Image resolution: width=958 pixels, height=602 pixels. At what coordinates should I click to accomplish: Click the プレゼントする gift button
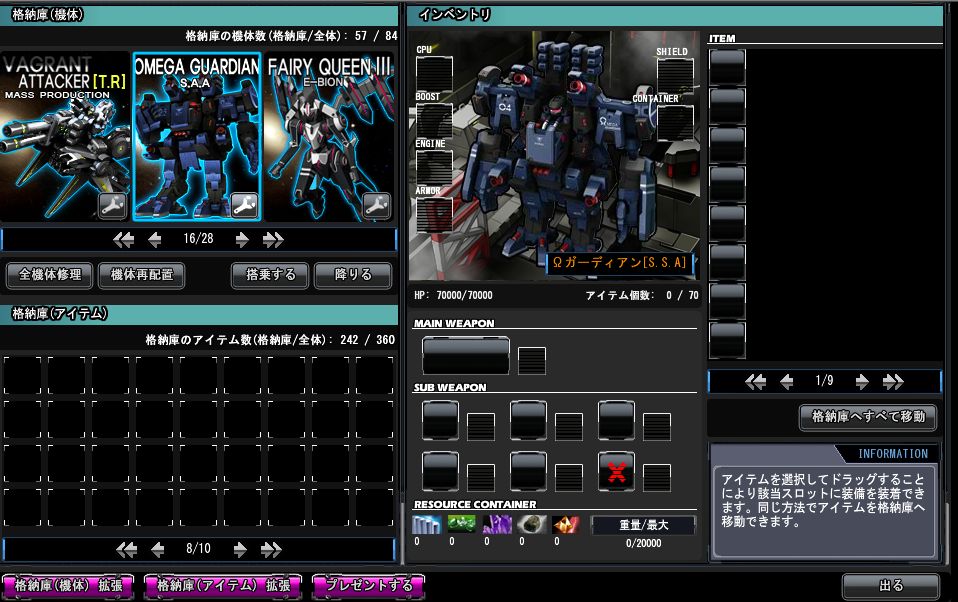[368, 585]
